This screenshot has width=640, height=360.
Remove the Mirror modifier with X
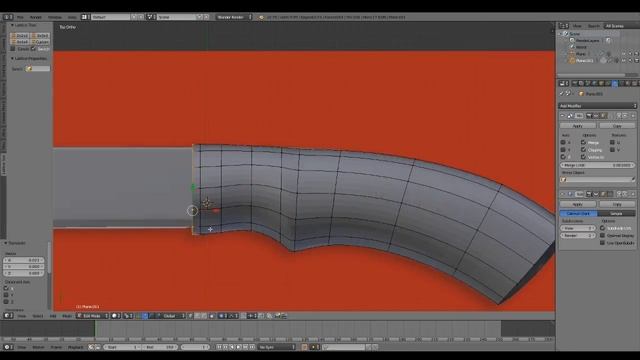tap(633, 116)
